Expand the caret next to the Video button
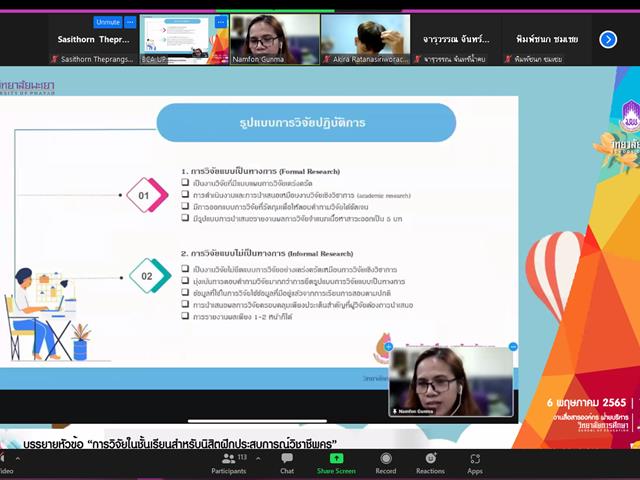Image resolution: width=640 pixels, height=480 pixels. click(18, 459)
